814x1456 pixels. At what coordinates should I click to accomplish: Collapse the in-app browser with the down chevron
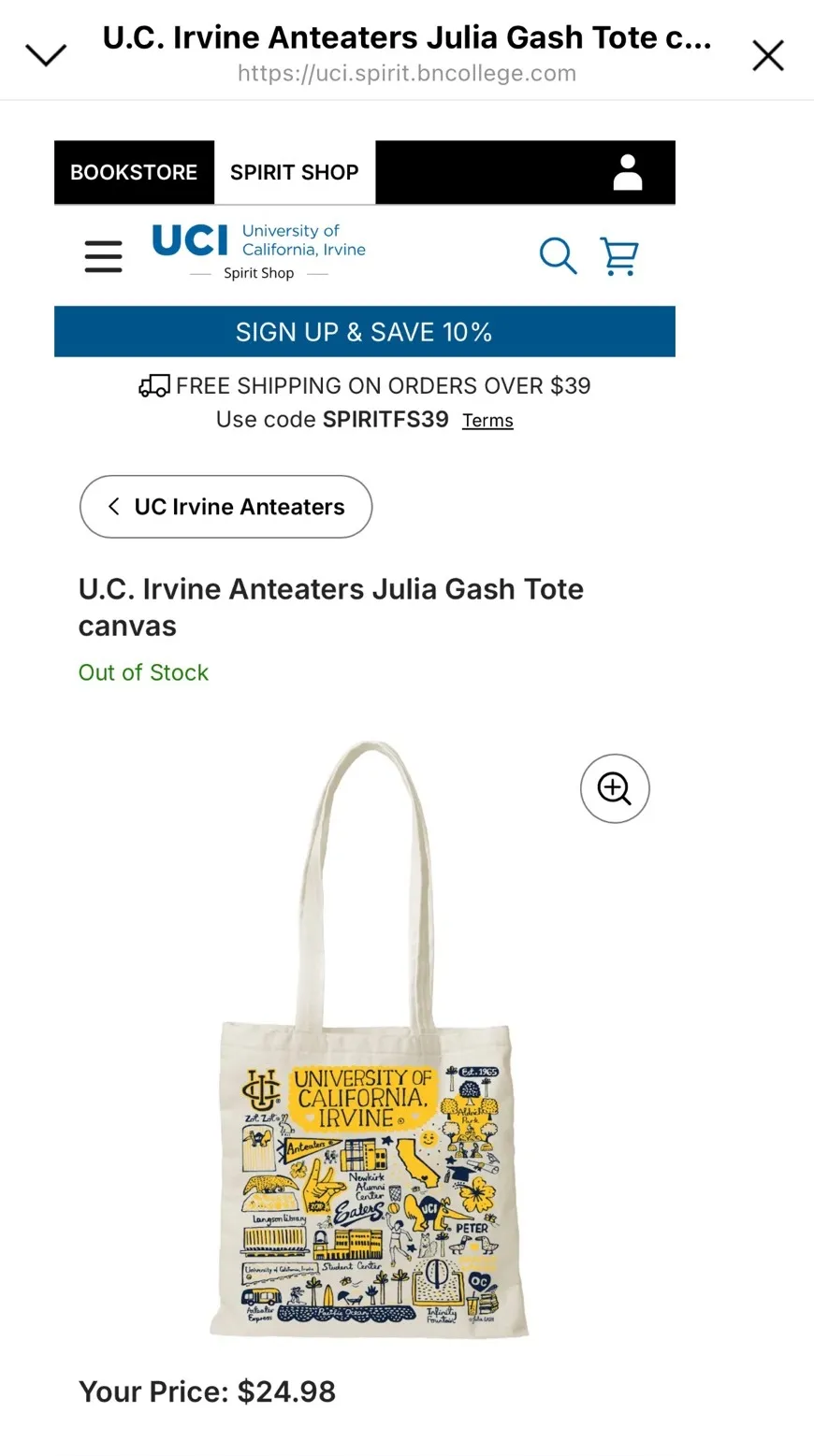tap(46, 55)
